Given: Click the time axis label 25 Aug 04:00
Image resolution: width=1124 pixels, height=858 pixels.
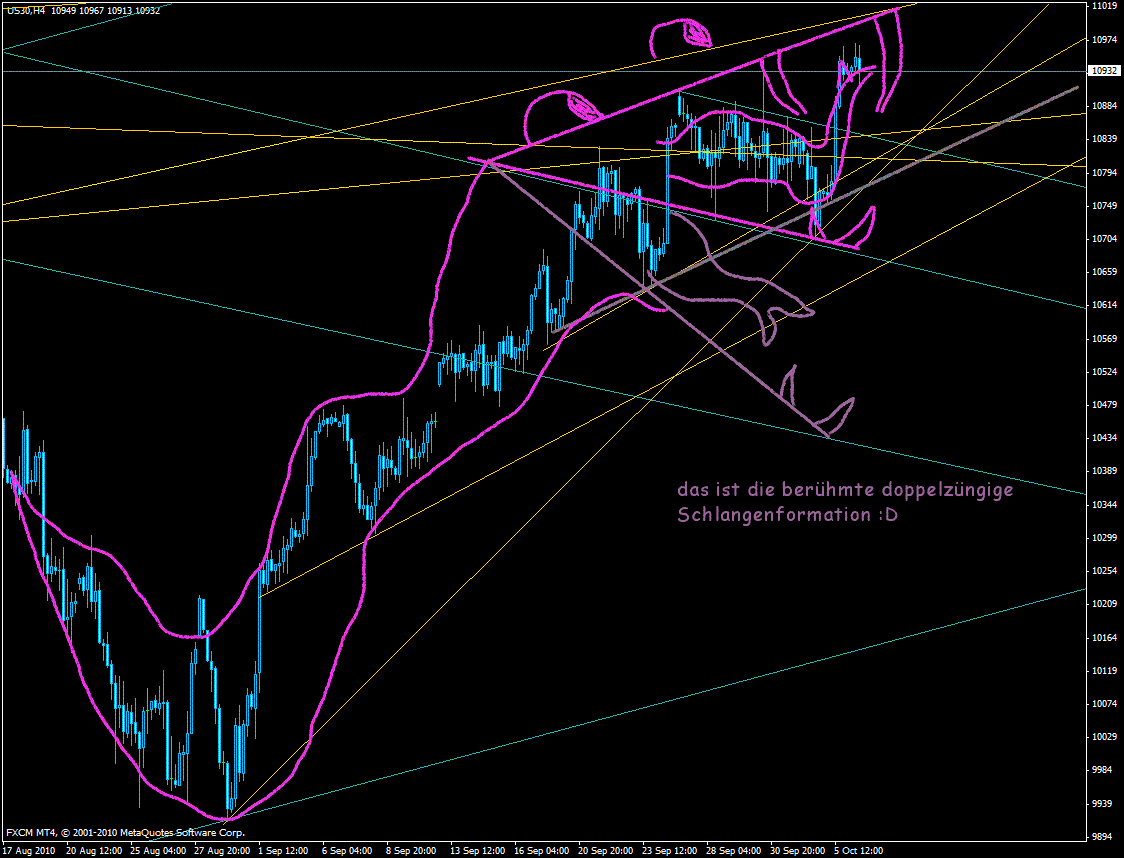Looking at the screenshot, I should 157,851.
